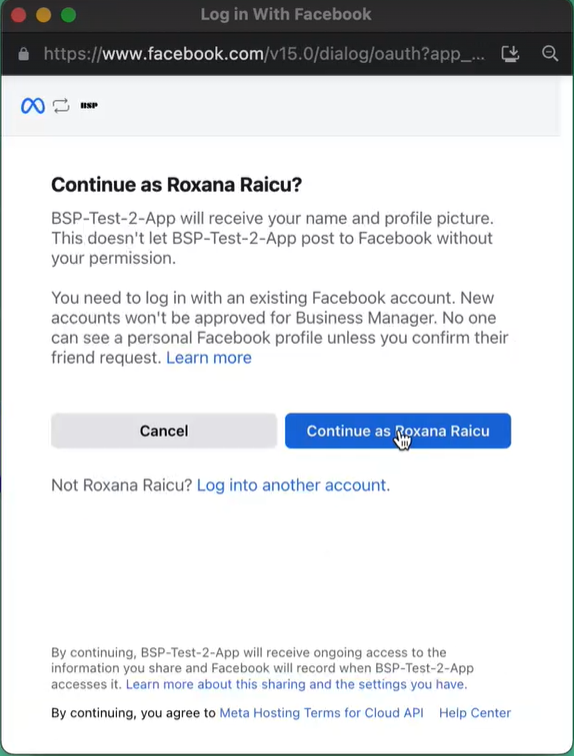
Task: Click the magnifier zoom icon in address bar
Action: 550,53
